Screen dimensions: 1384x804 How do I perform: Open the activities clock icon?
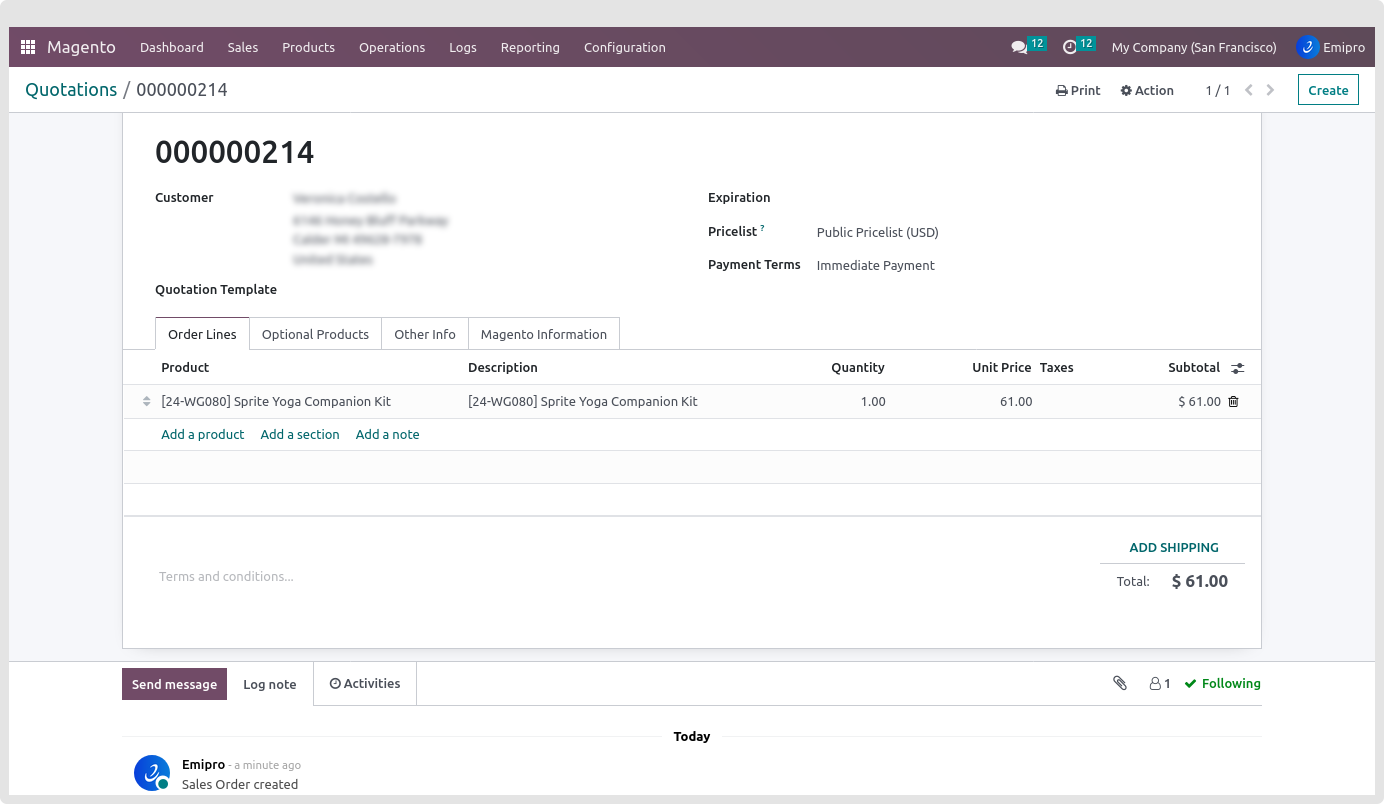[x=1070, y=47]
